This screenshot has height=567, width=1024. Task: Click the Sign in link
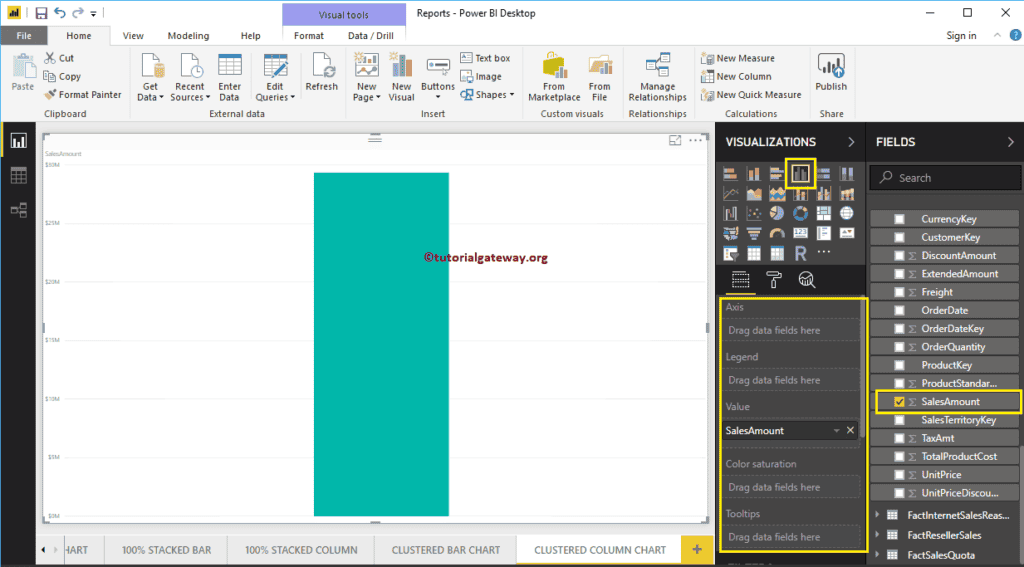pos(961,36)
